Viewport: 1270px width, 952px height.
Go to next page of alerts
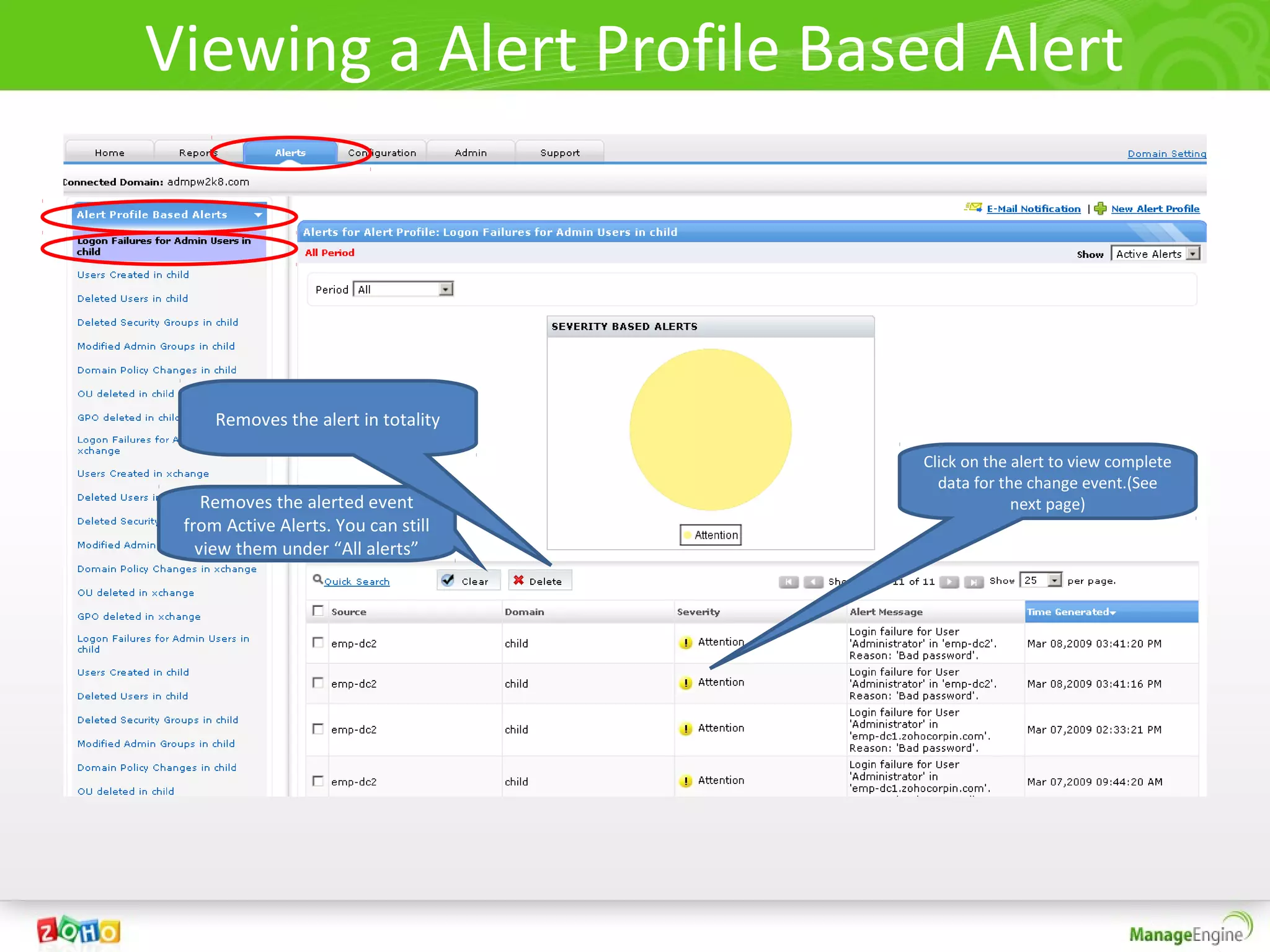[x=949, y=582]
